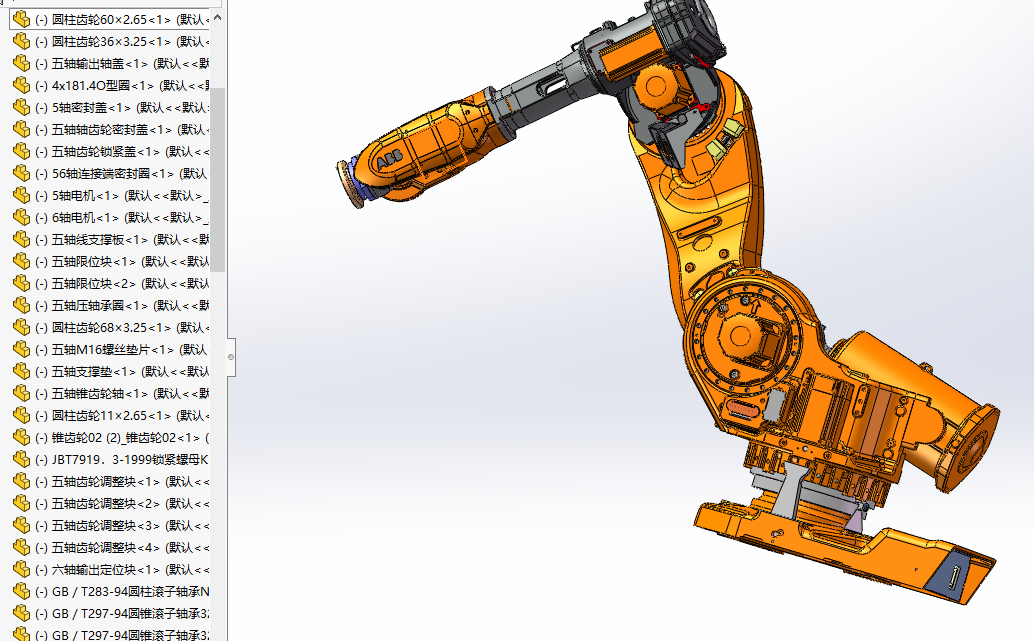
Task: Select tree row 五轴锥齿轮轴<1>
Action: coord(110,394)
